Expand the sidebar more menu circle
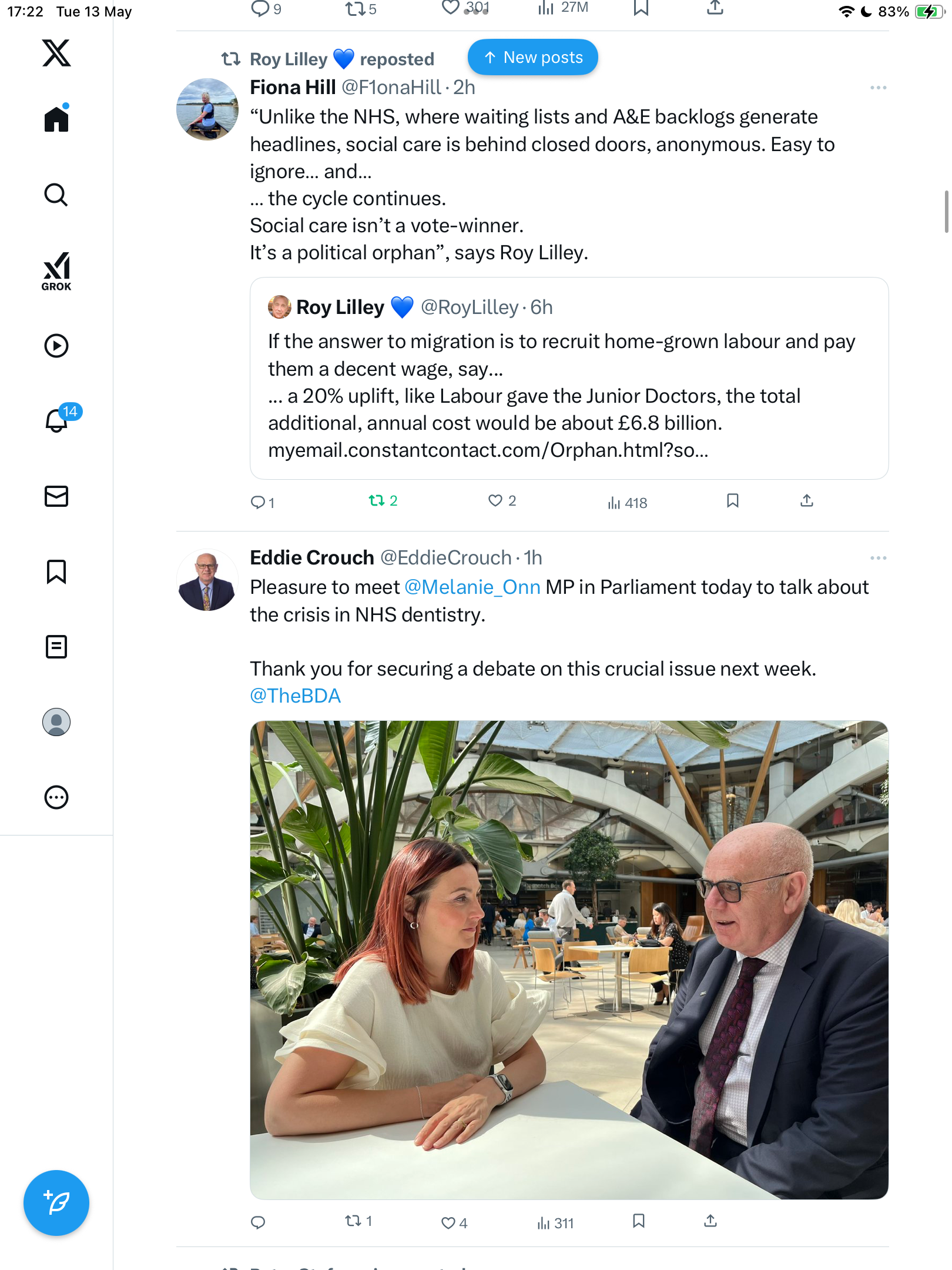Screen dimensions: 952x1270 click(56, 797)
